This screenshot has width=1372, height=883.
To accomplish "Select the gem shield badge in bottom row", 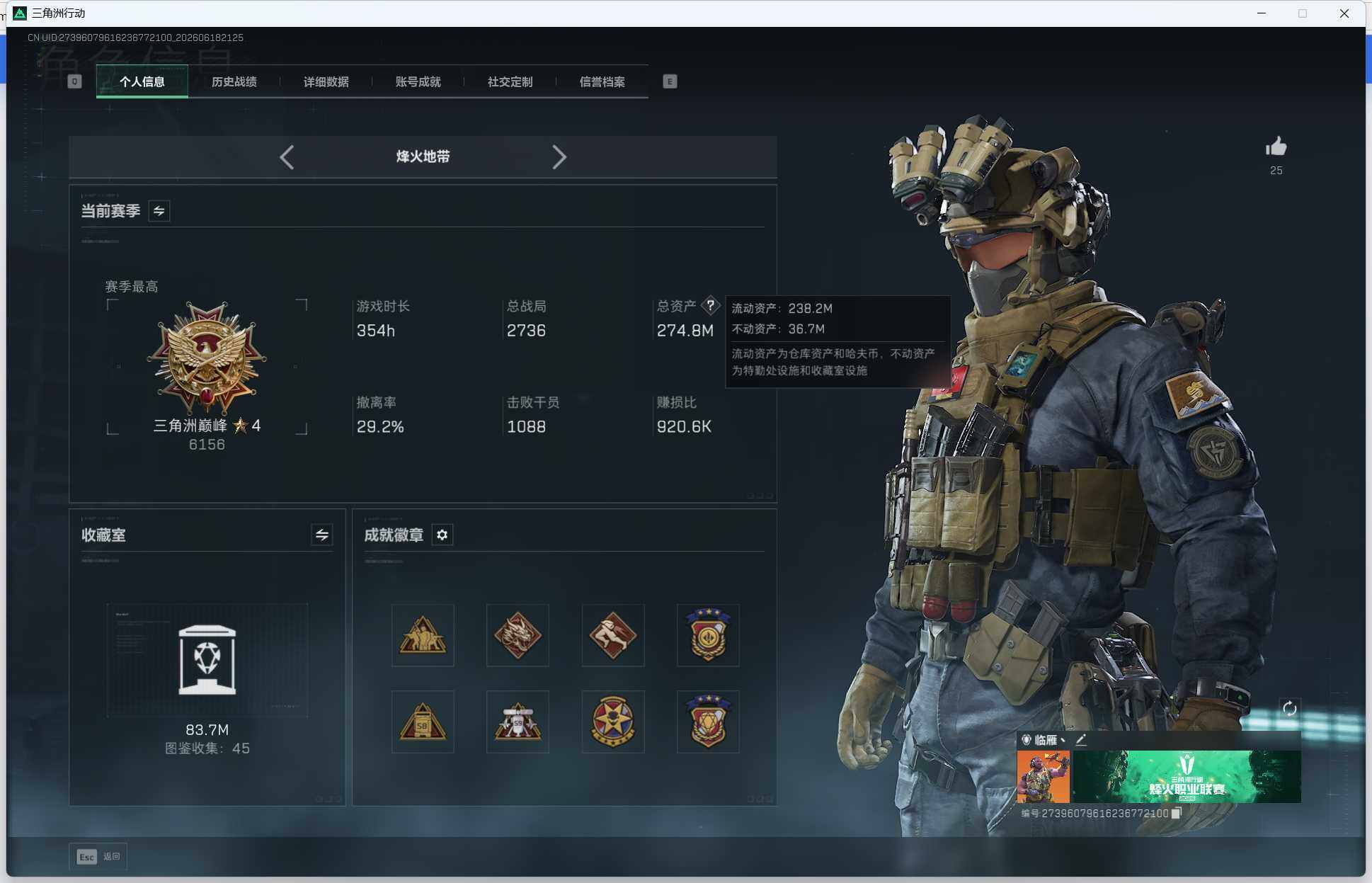I will click(708, 722).
